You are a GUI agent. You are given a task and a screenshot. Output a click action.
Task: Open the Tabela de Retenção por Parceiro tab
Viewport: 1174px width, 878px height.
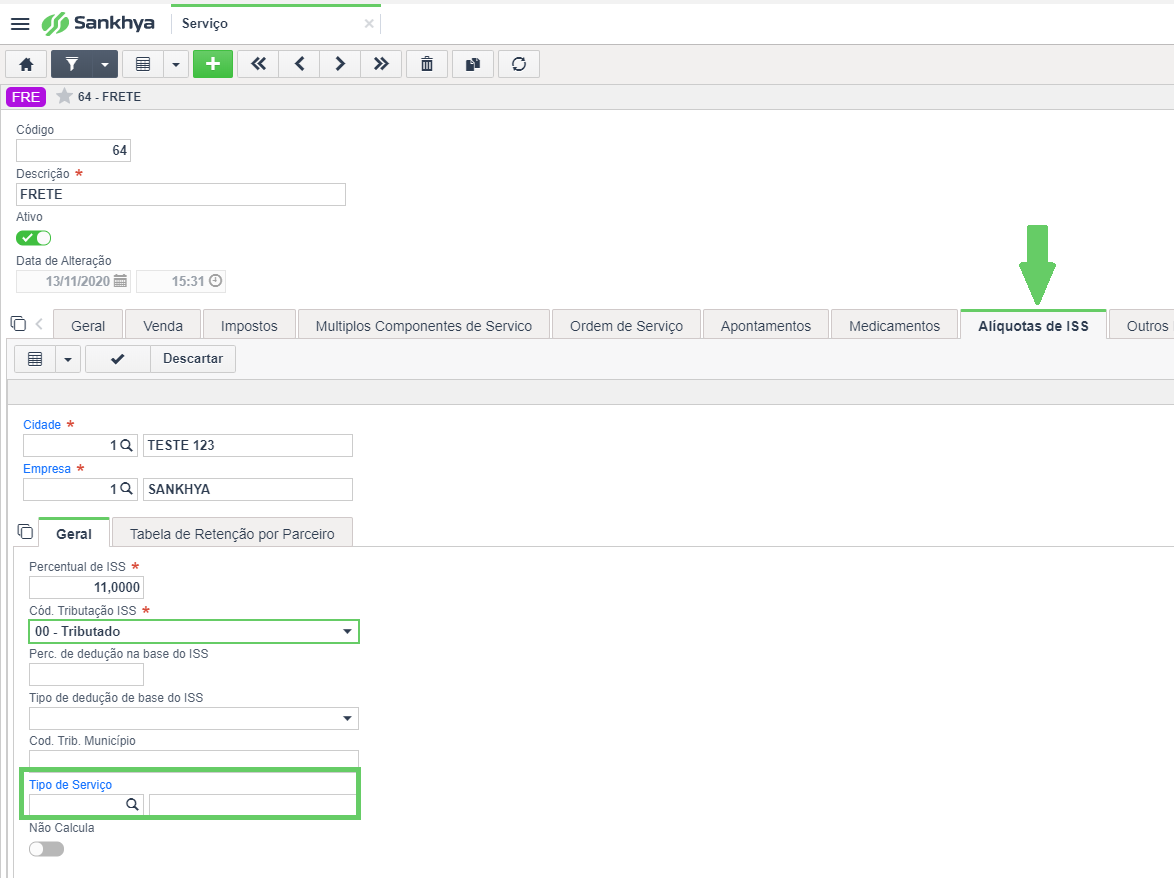232,534
